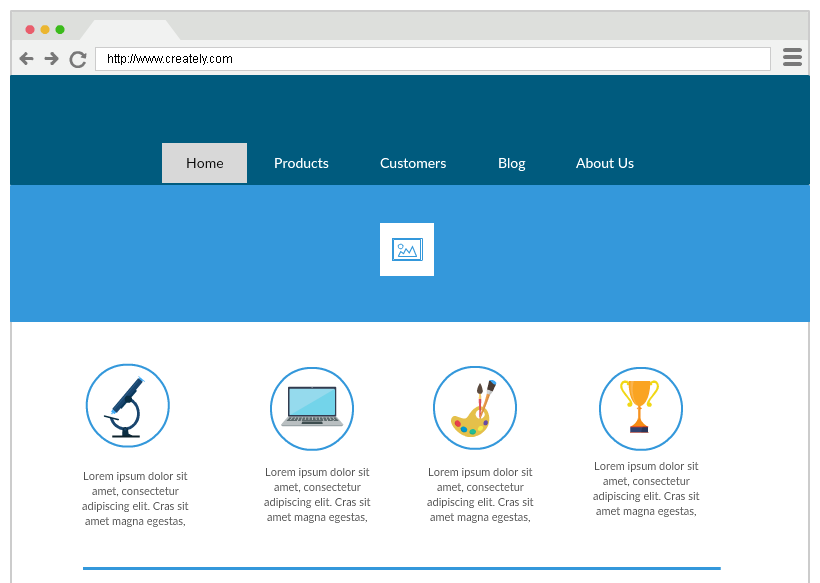Click the image placeholder in the banner
The height and width of the screenshot is (583, 820).
click(407, 249)
